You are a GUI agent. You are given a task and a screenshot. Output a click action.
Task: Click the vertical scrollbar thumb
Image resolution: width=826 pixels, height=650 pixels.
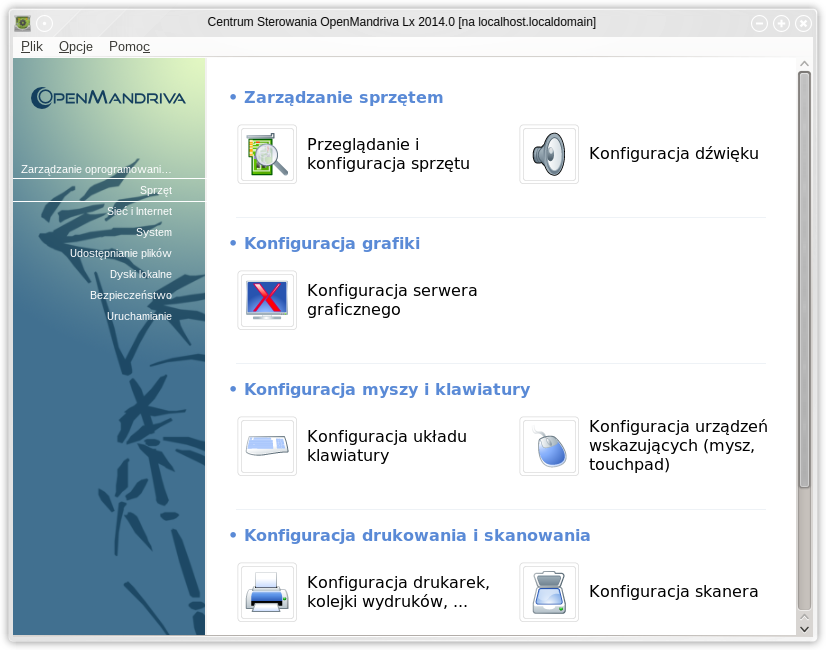coord(804,280)
